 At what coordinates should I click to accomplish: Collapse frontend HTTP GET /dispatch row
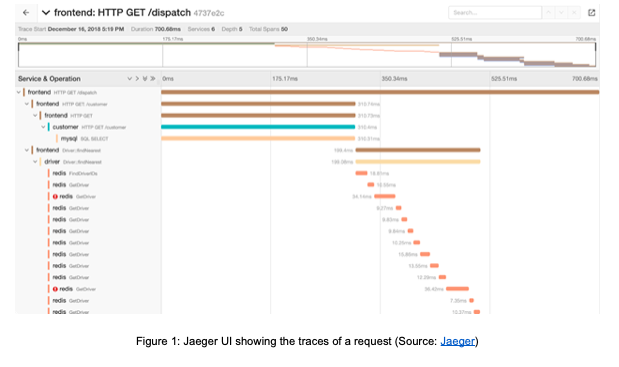point(19,92)
